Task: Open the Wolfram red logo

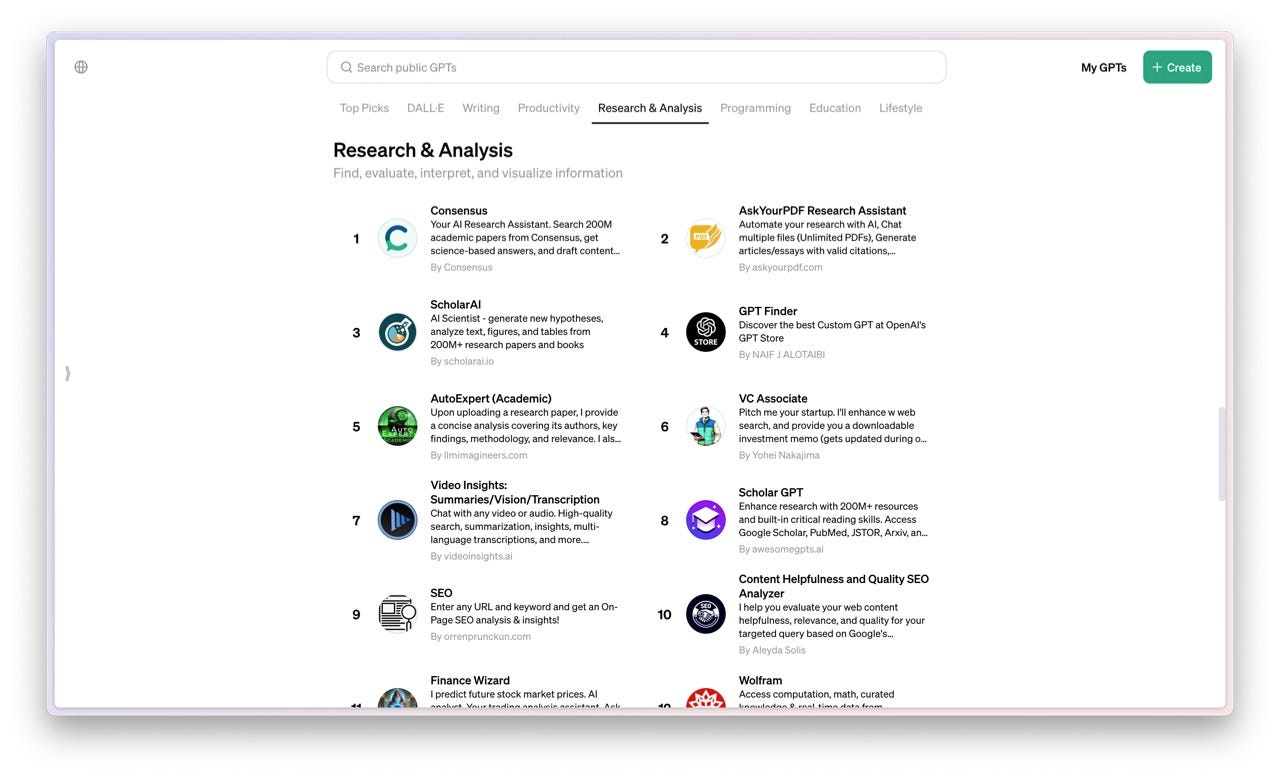Action: click(705, 698)
